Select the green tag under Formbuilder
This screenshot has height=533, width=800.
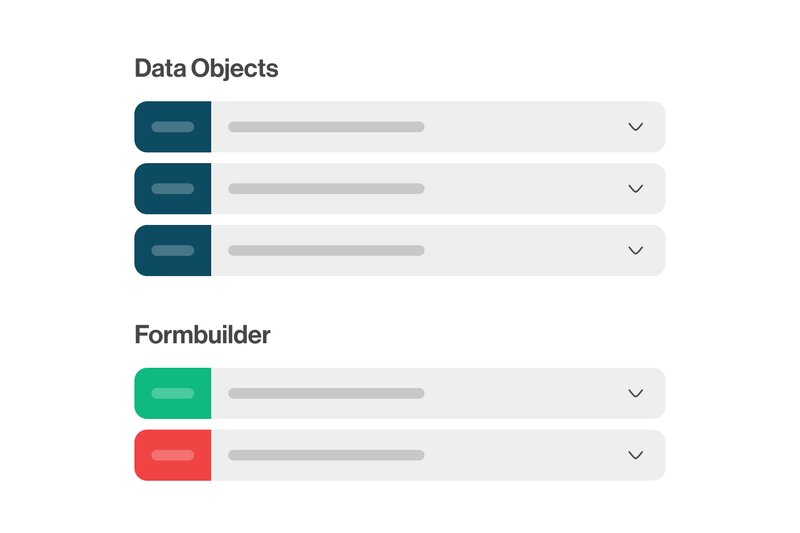173,393
